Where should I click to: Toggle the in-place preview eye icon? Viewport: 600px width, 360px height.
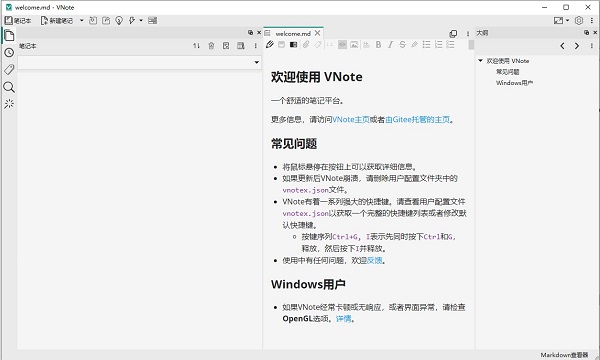(x=342, y=45)
